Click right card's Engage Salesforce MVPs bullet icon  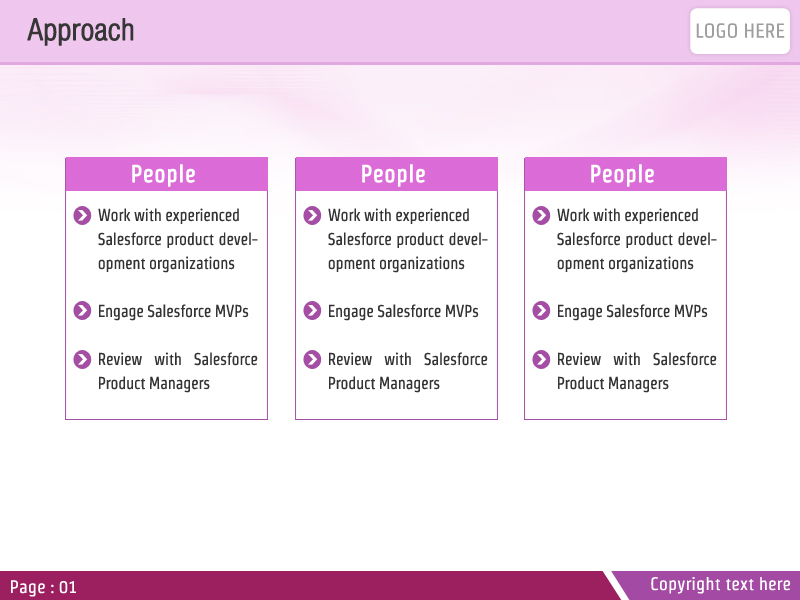tap(541, 311)
